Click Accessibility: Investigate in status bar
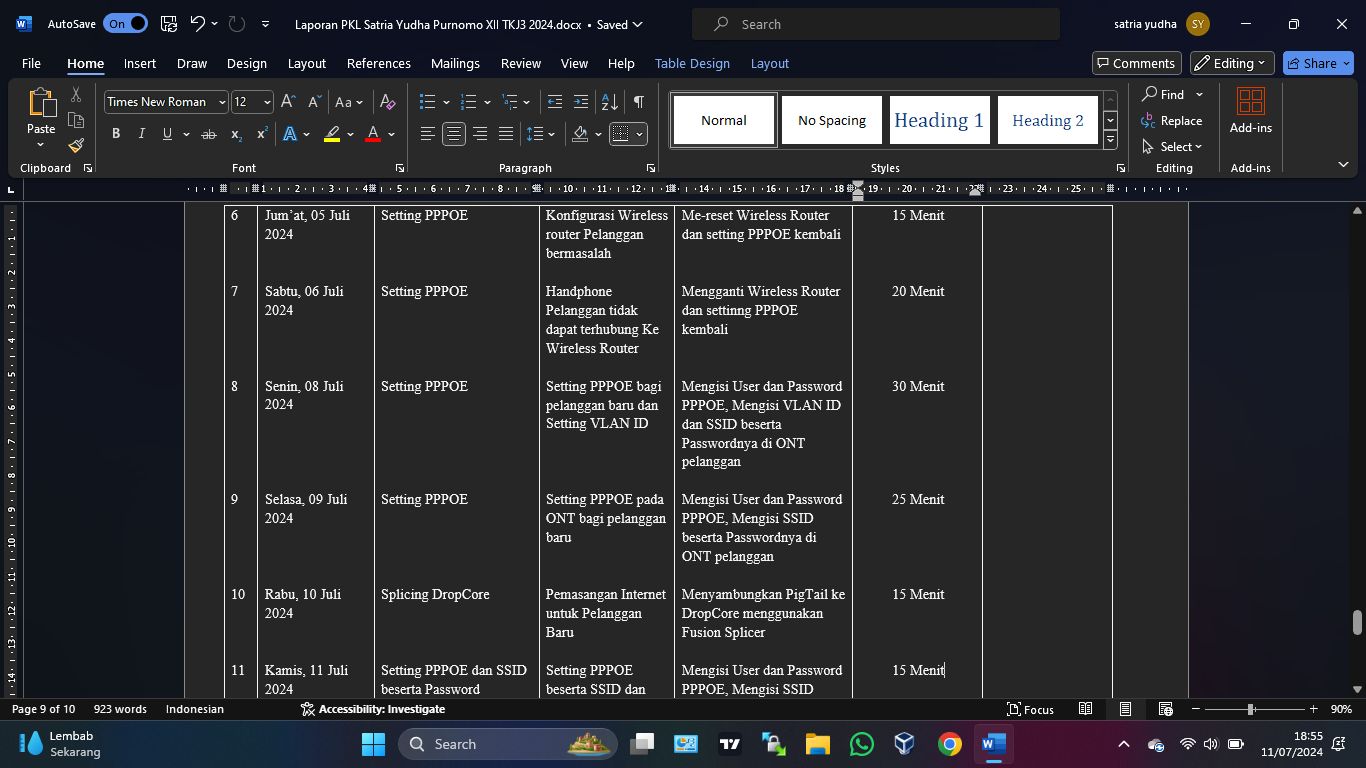Image resolution: width=1366 pixels, height=768 pixels. pos(372,709)
